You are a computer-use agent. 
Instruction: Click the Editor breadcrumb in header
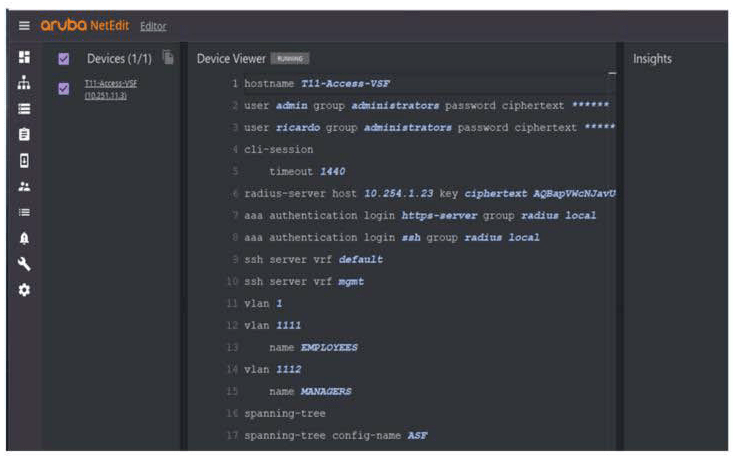[x=153, y=26]
